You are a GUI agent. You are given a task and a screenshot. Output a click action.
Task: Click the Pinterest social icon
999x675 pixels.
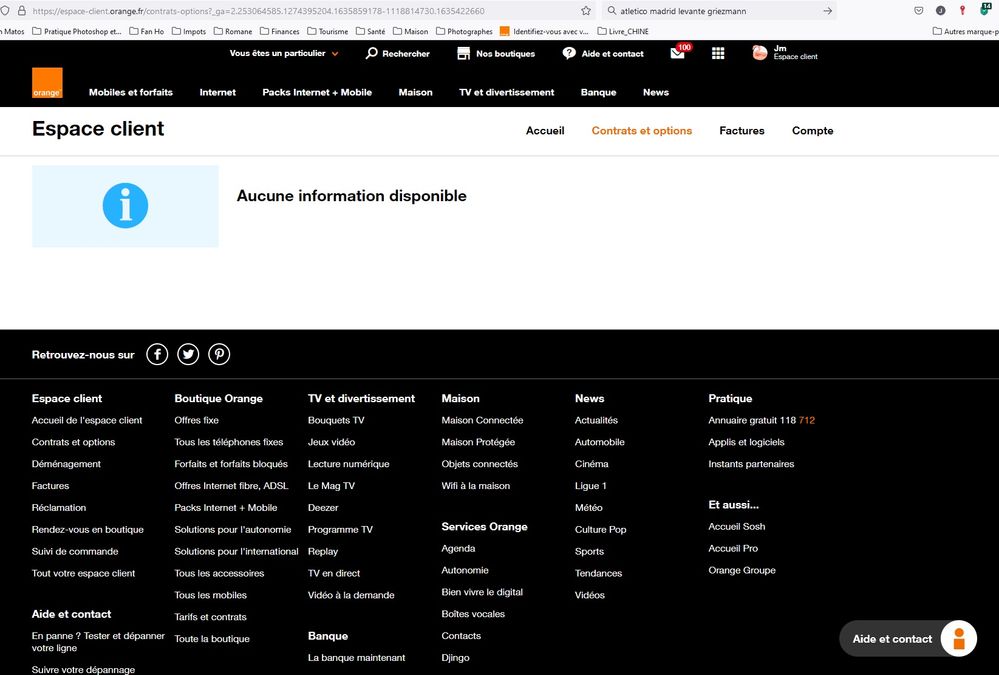(x=219, y=354)
